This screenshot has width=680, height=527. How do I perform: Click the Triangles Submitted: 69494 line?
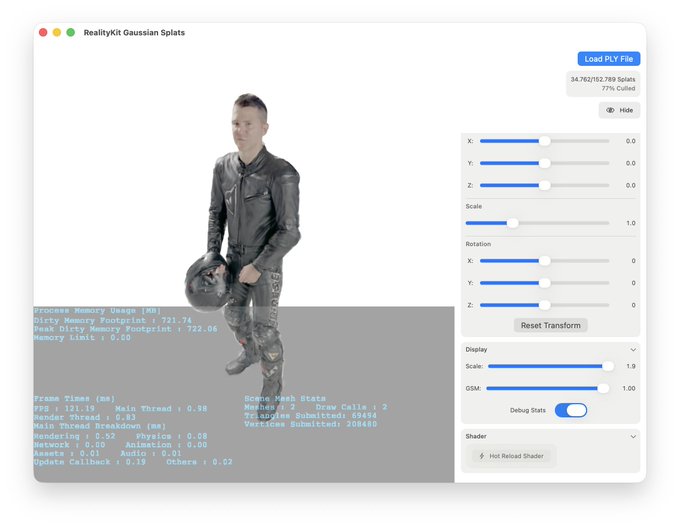[310, 416]
